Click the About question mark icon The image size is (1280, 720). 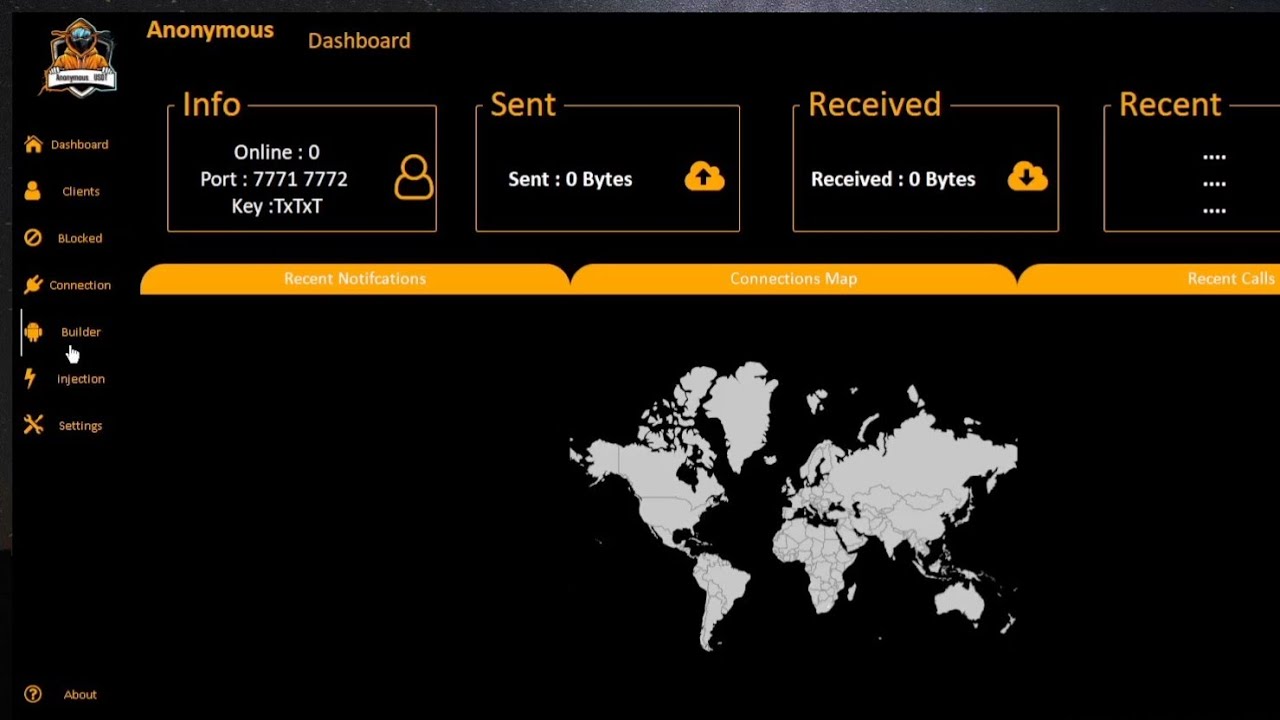[x=33, y=694]
